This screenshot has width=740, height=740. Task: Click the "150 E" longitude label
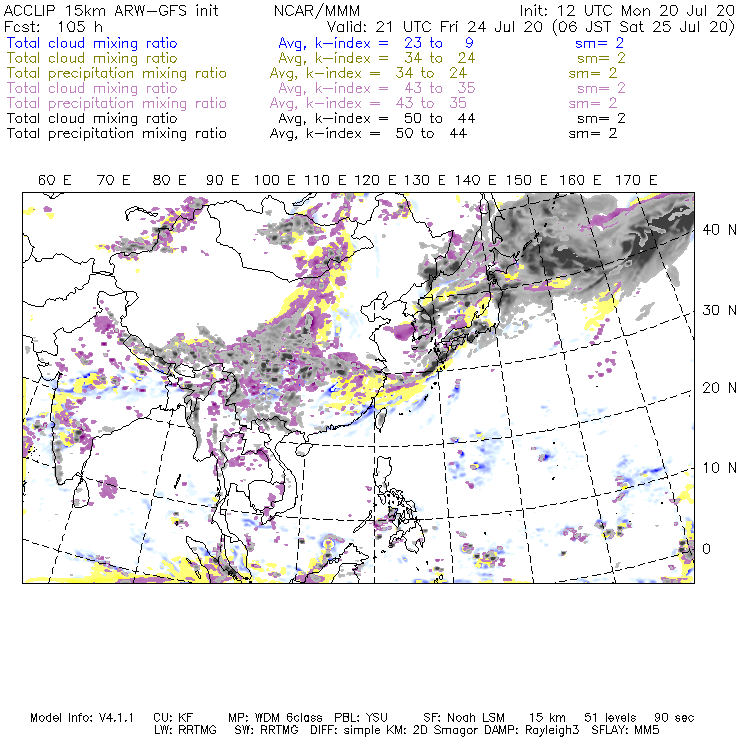(527, 180)
